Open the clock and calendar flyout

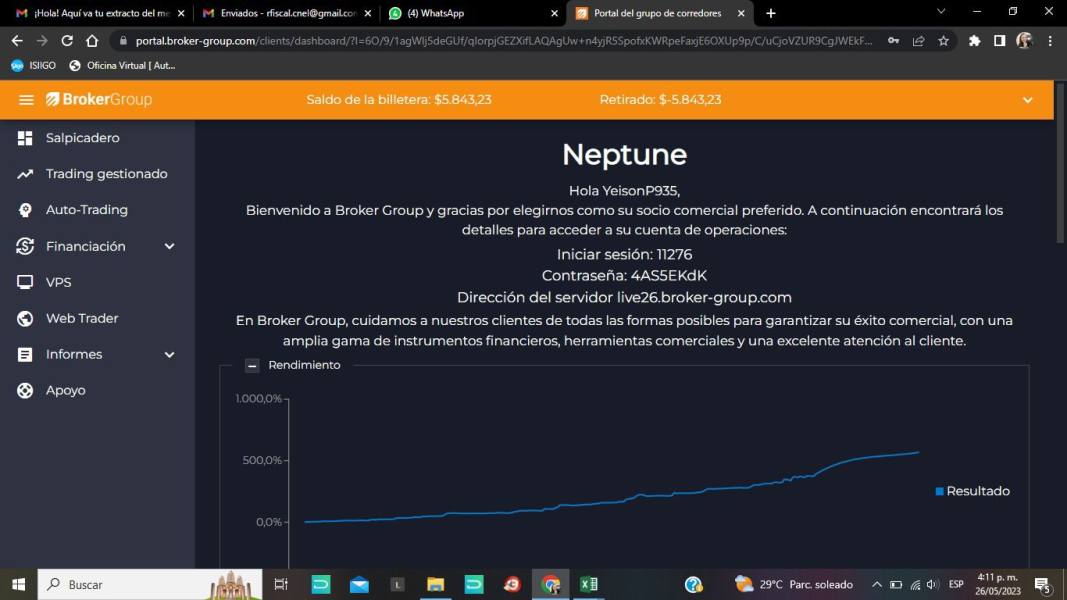tap(998, 584)
